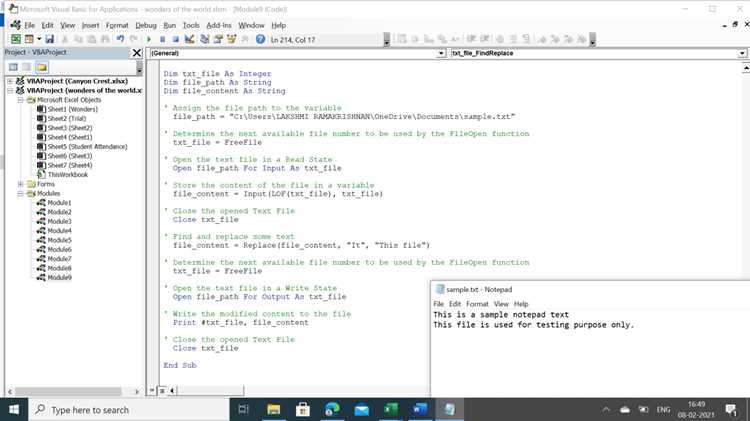This screenshot has width=750, height=421.
Task: Open Excel from the taskbar
Action: click(x=391, y=410)
